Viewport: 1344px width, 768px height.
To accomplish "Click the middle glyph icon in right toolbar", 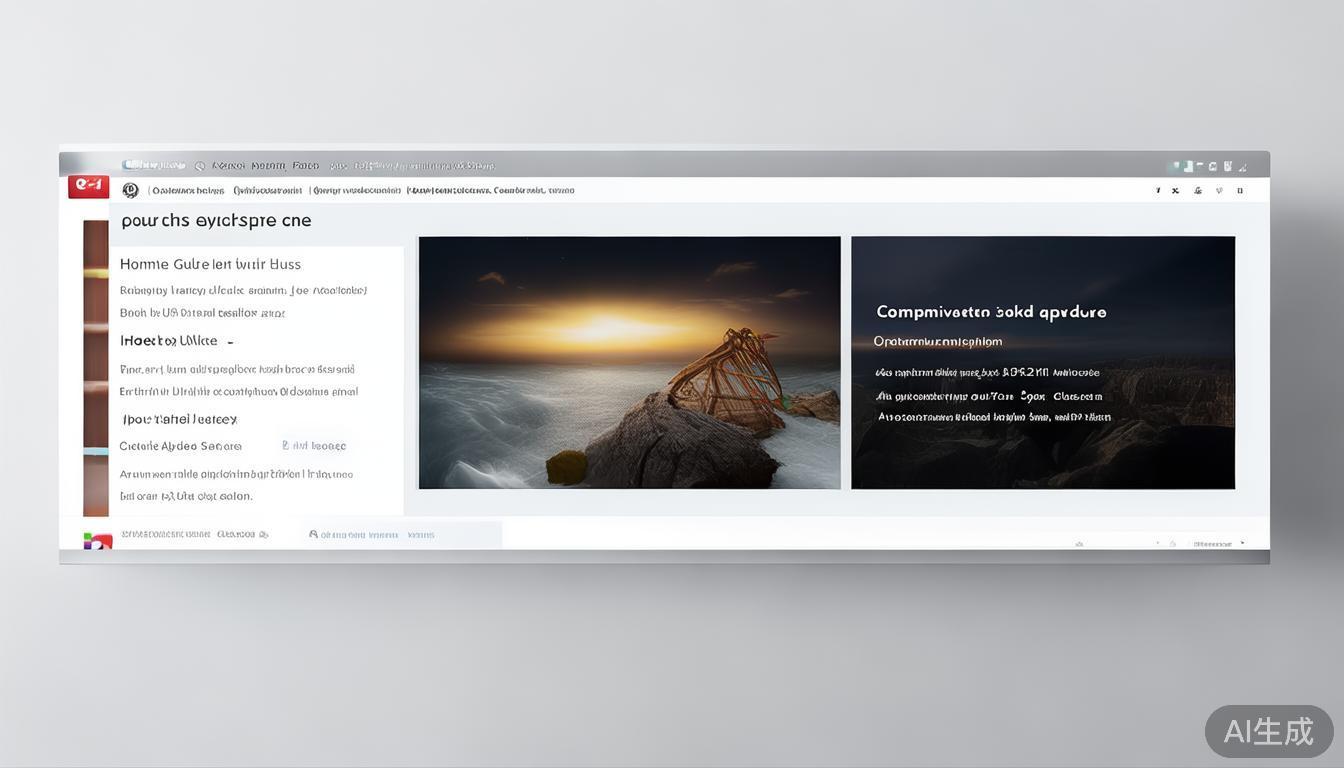I will coord(1197,190).
